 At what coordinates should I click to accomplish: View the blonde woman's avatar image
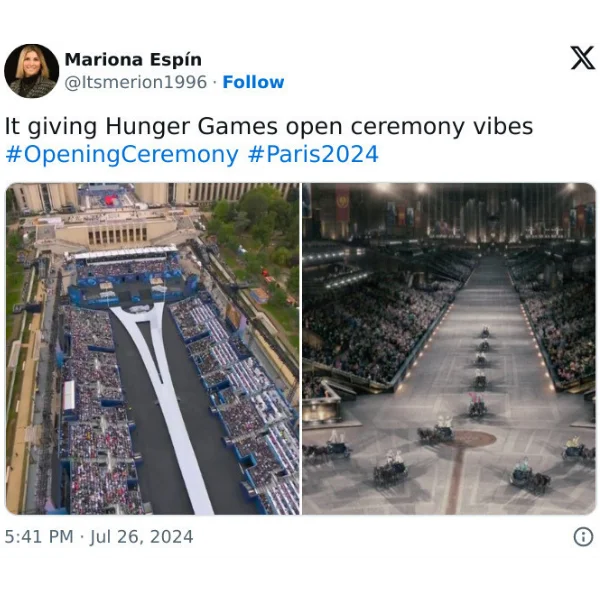[x=31, y=71]
